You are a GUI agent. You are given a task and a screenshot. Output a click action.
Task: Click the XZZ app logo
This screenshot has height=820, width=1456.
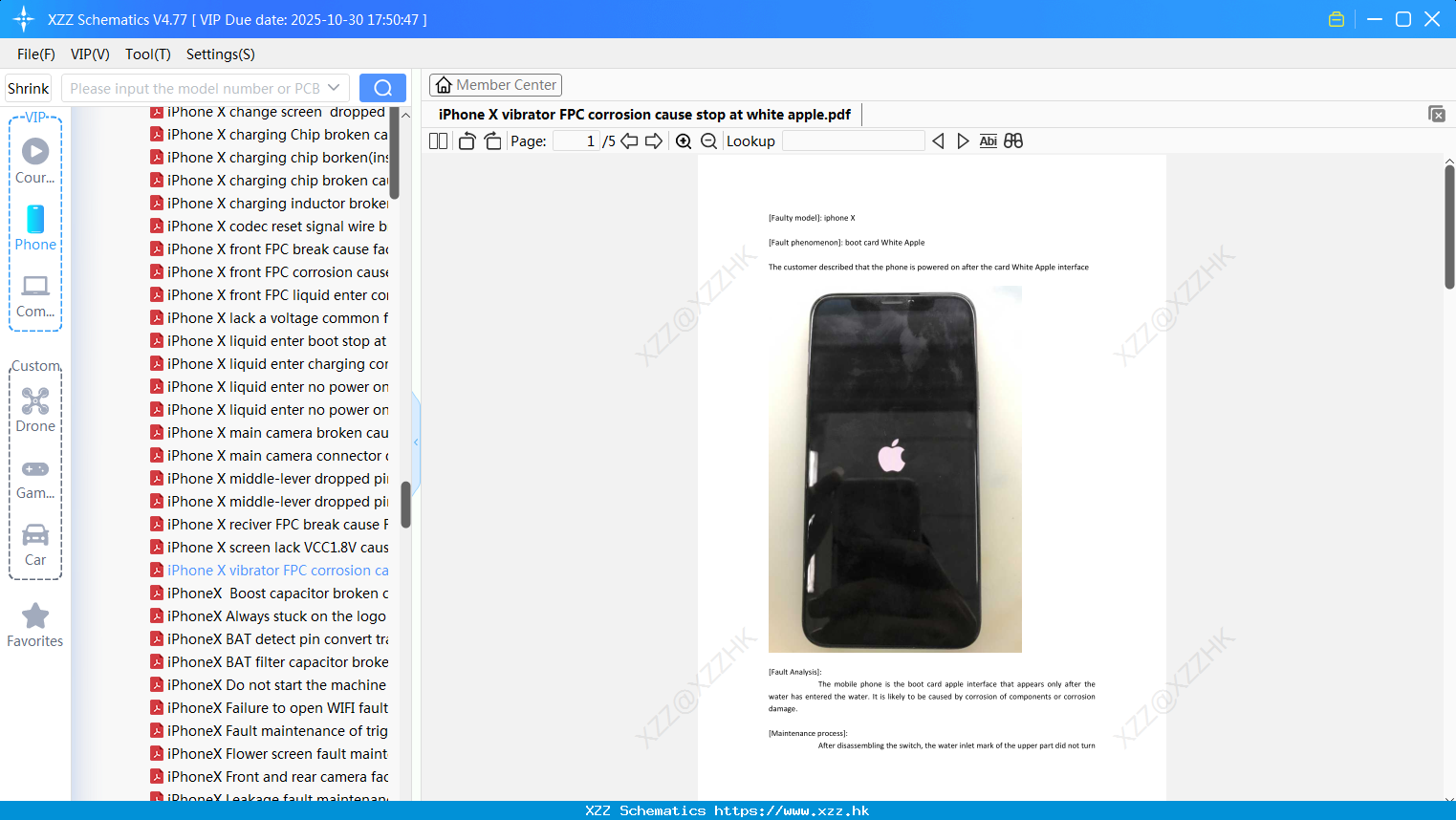(23, 19)
